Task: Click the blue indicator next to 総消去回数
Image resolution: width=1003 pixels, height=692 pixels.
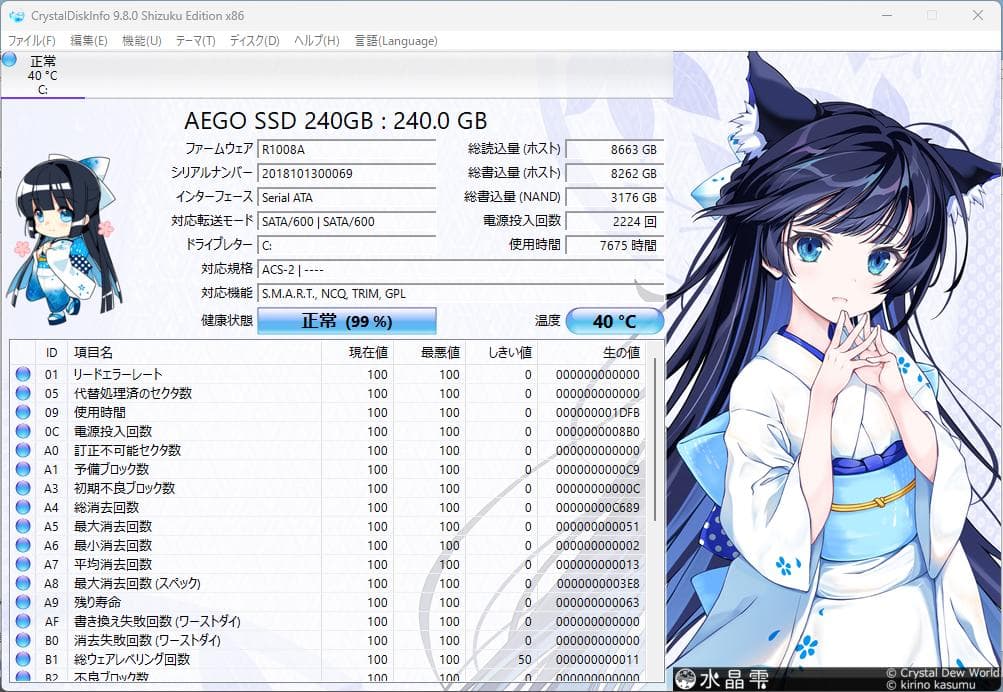Action: coord(22,507)
